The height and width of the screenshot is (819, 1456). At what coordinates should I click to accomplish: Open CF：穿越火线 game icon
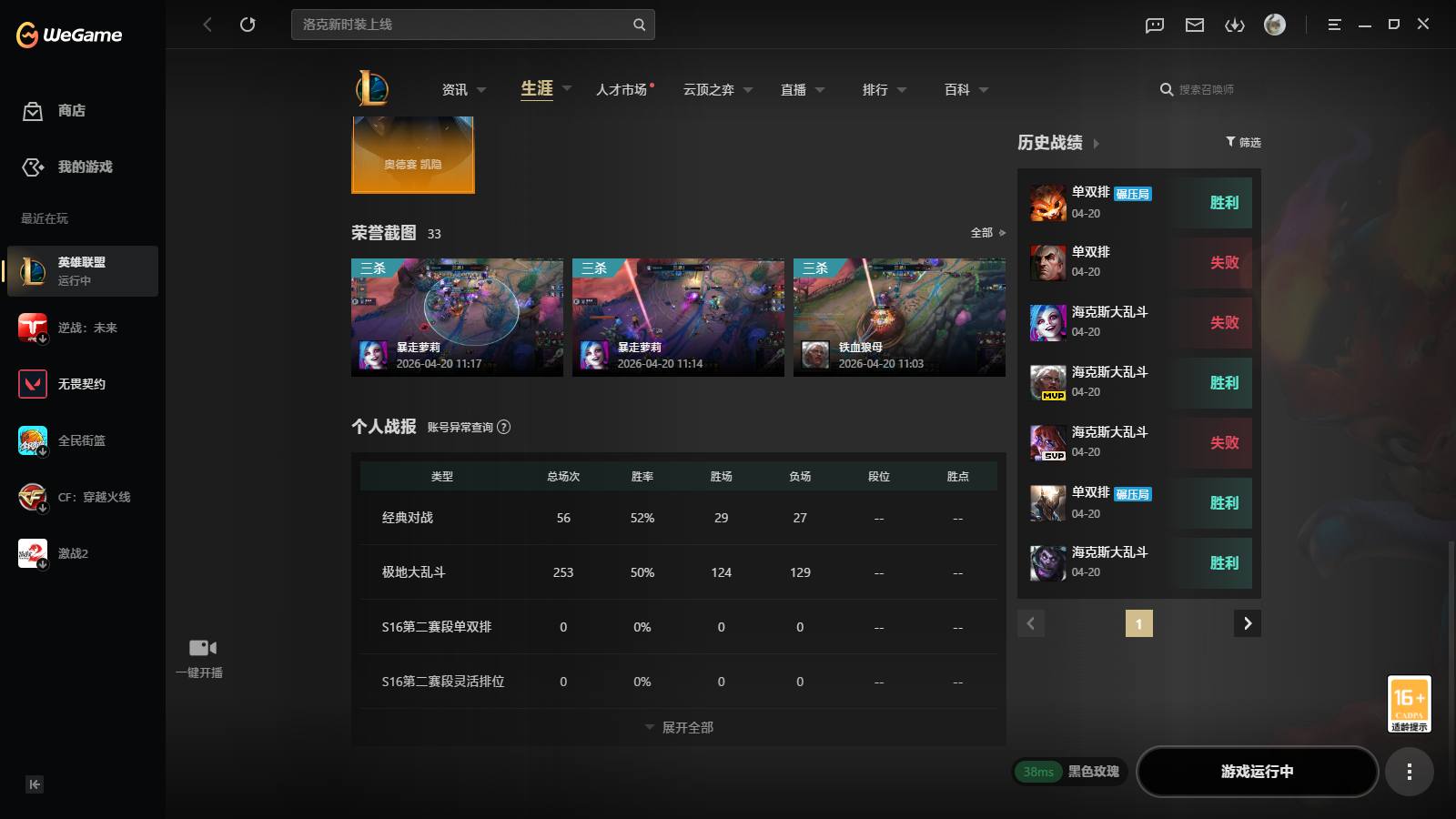(33, 497)
